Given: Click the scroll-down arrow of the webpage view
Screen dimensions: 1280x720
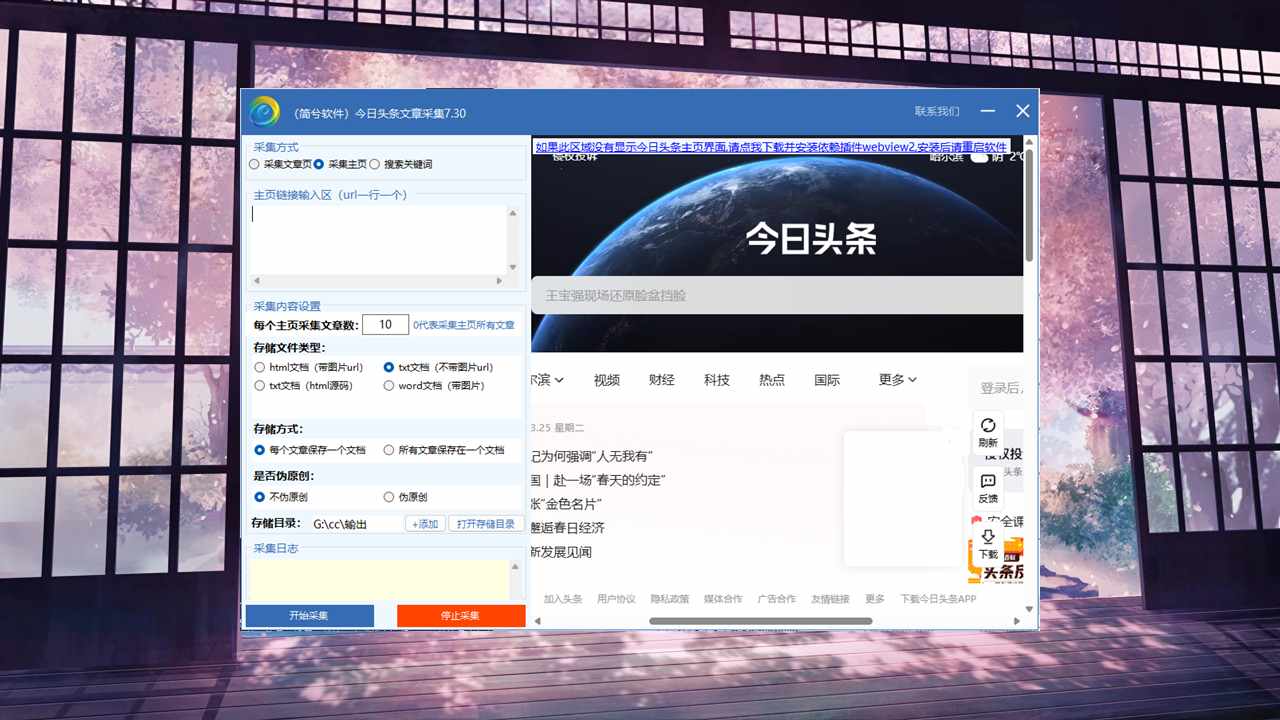Looking at the screenshot, I should point(1031,607).
